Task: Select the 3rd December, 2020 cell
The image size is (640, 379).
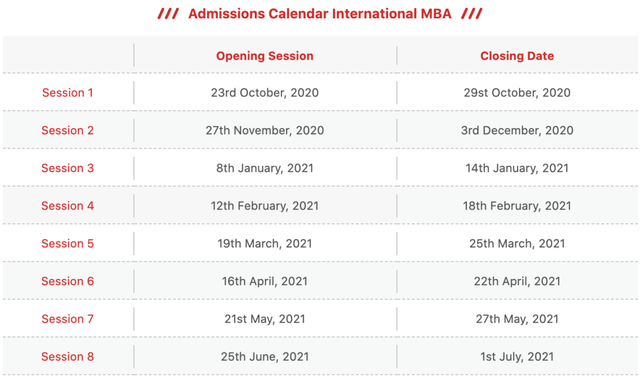Action: [x=517, y=131]
